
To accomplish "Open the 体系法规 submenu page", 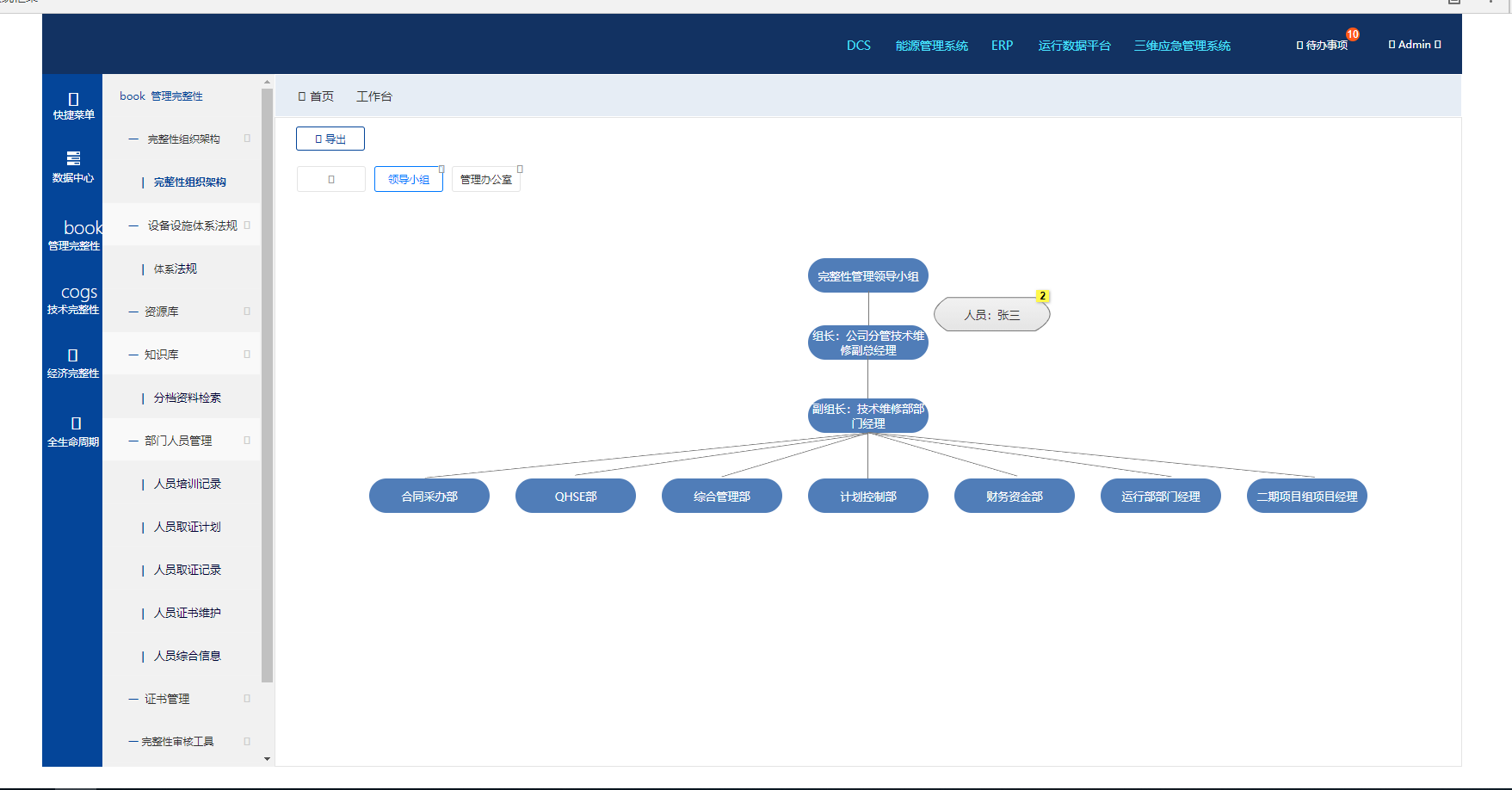I will (x=176, y=268).
